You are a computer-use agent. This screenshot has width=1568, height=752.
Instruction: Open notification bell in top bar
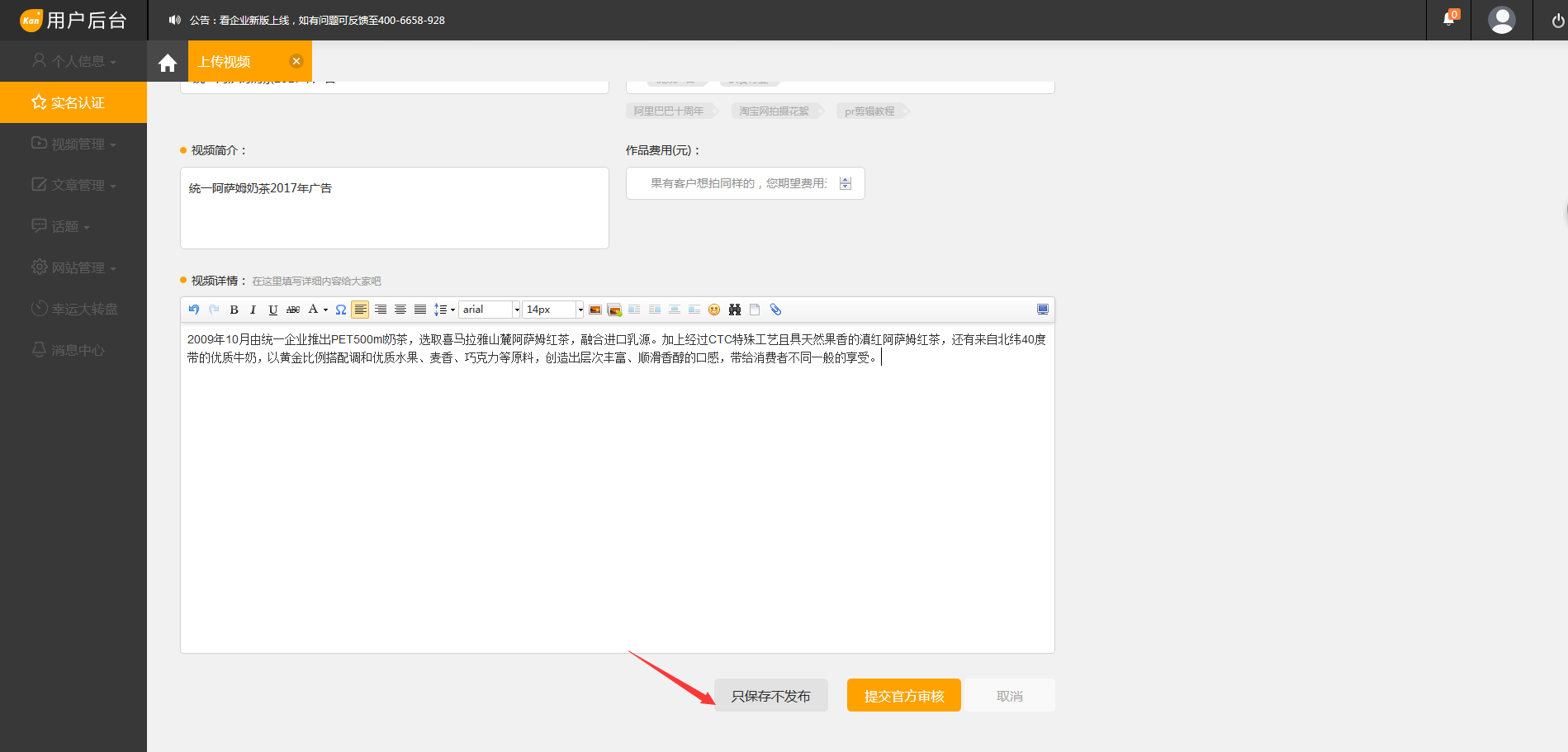coord(1449,19)
